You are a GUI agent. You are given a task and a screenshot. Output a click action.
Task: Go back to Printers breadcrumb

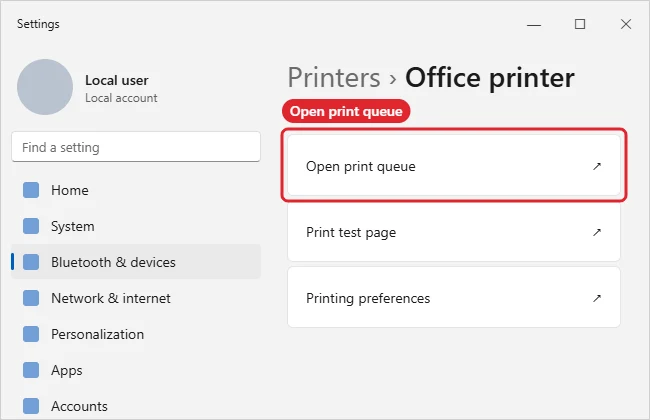coord(334,78)
